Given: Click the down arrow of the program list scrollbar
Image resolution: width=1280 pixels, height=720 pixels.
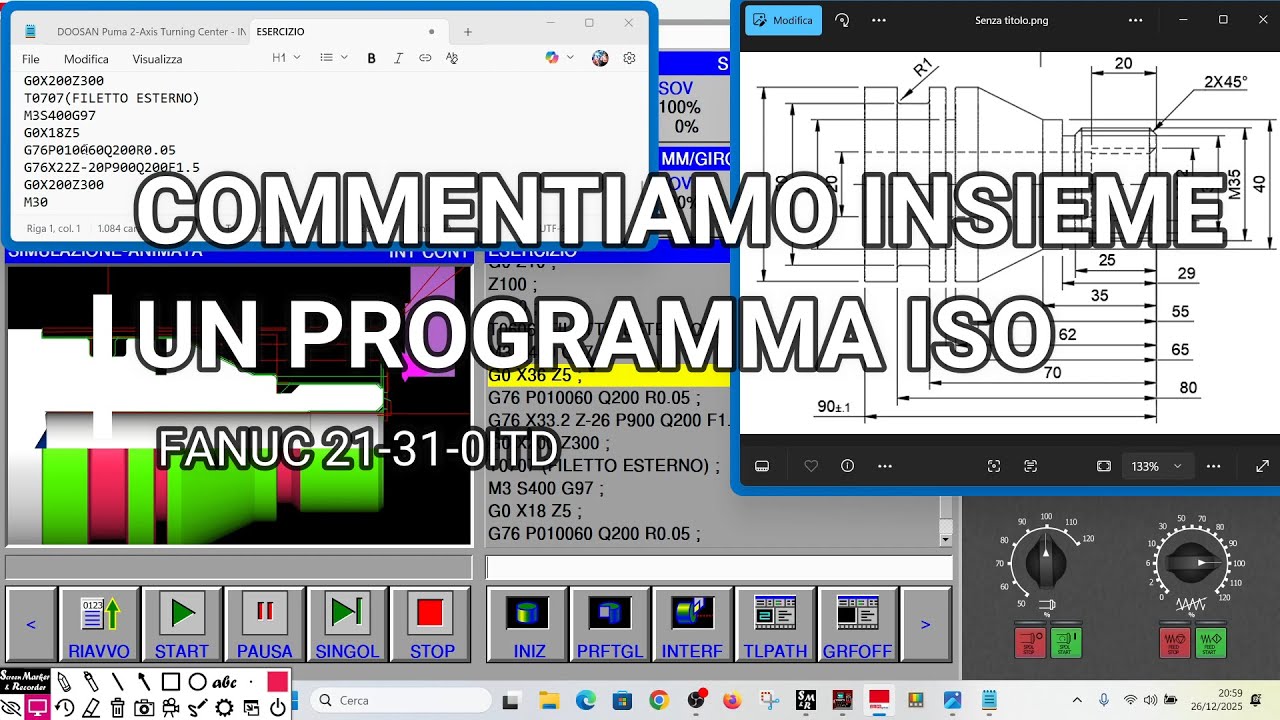Looking at the screenshot, I should [x=945, y=539].
